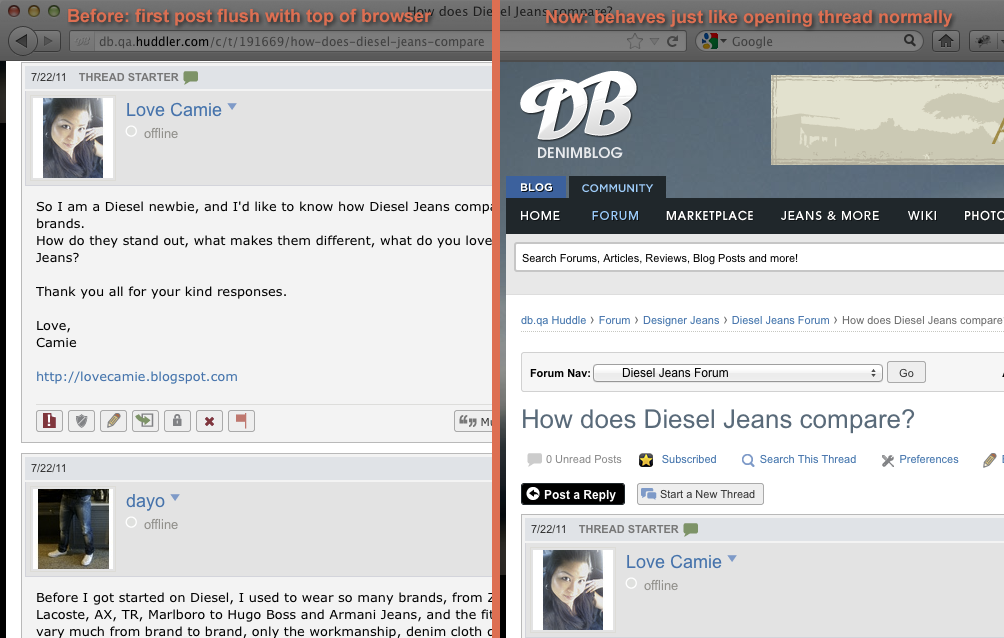
Task: Click the move post green arrow icon
Action: point(145,421)
